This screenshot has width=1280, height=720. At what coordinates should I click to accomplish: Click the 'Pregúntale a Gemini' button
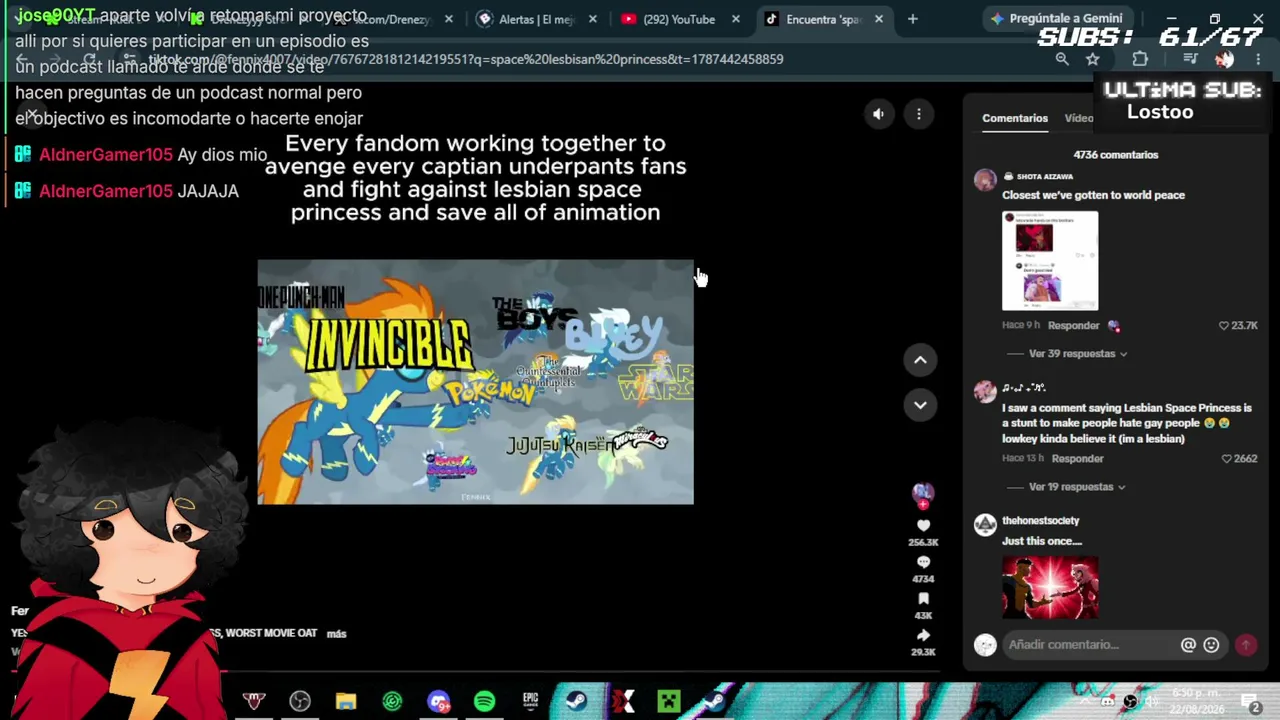click(1056, 19)
